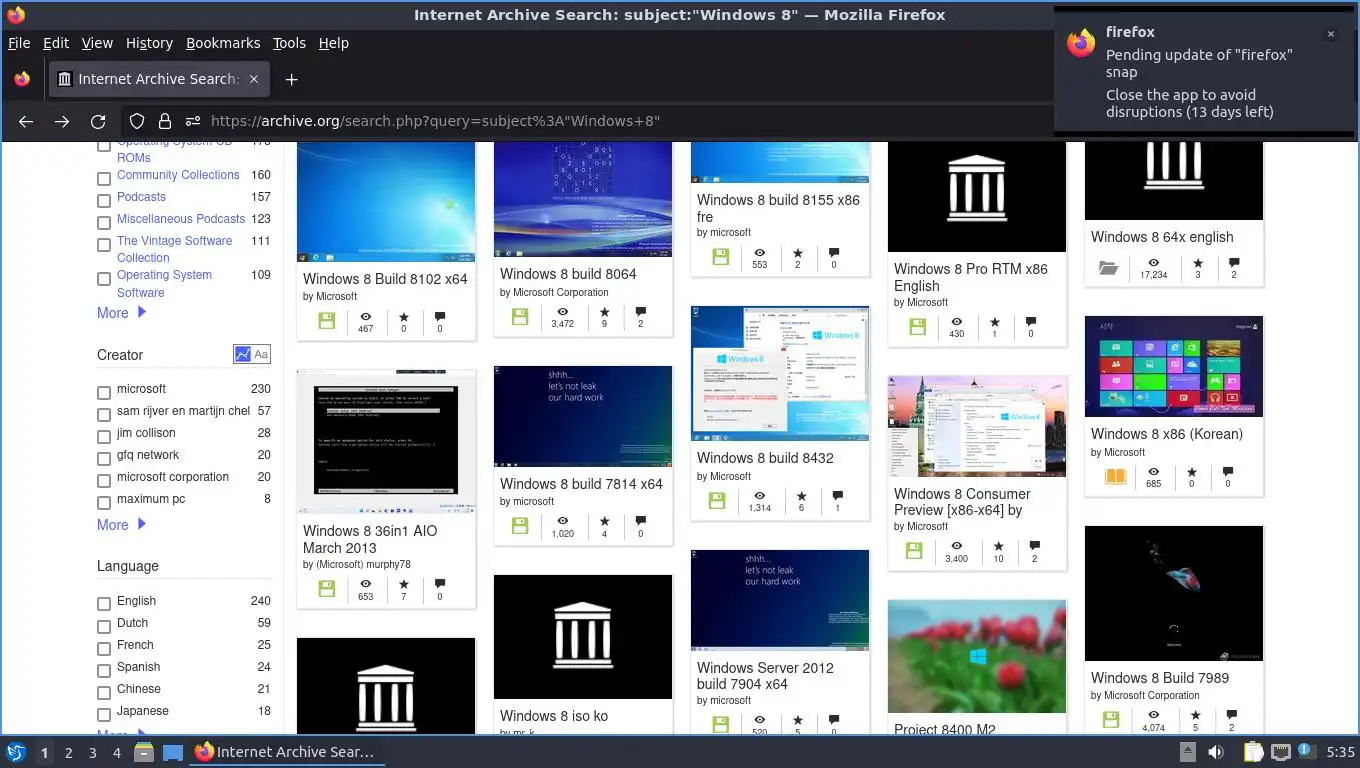Open the Miscellaneous Podcasts collection link
The image size is (1360, 768).
pyautogui.click(x=181, y=219)
